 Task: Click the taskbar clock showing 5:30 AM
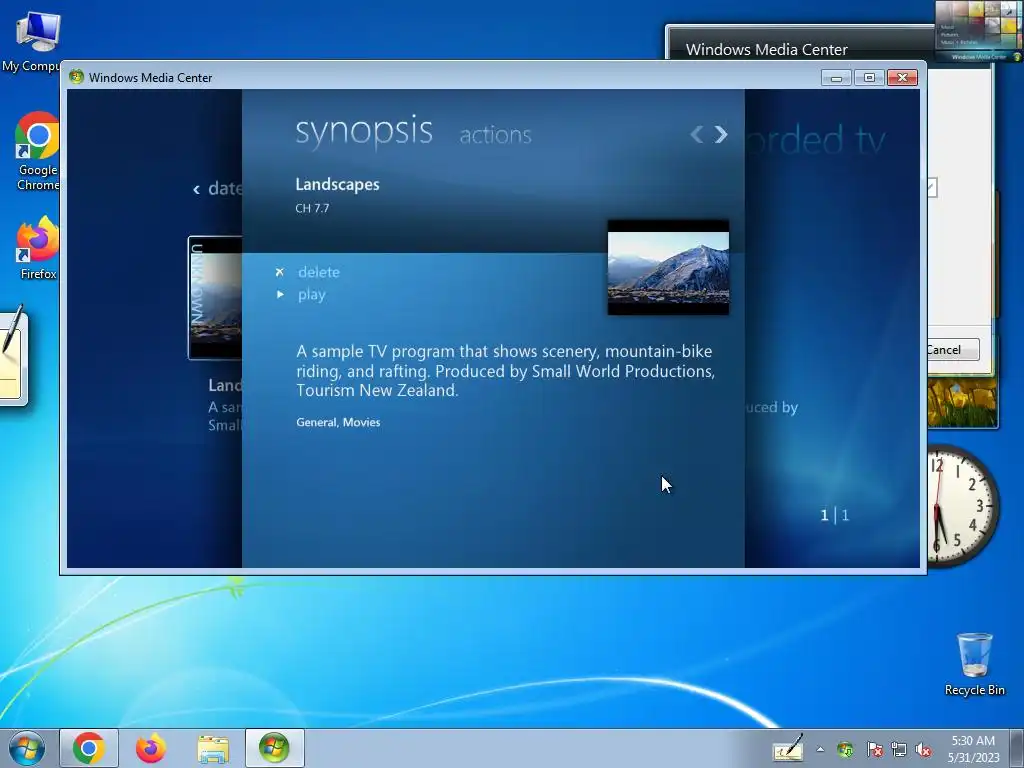973,749
